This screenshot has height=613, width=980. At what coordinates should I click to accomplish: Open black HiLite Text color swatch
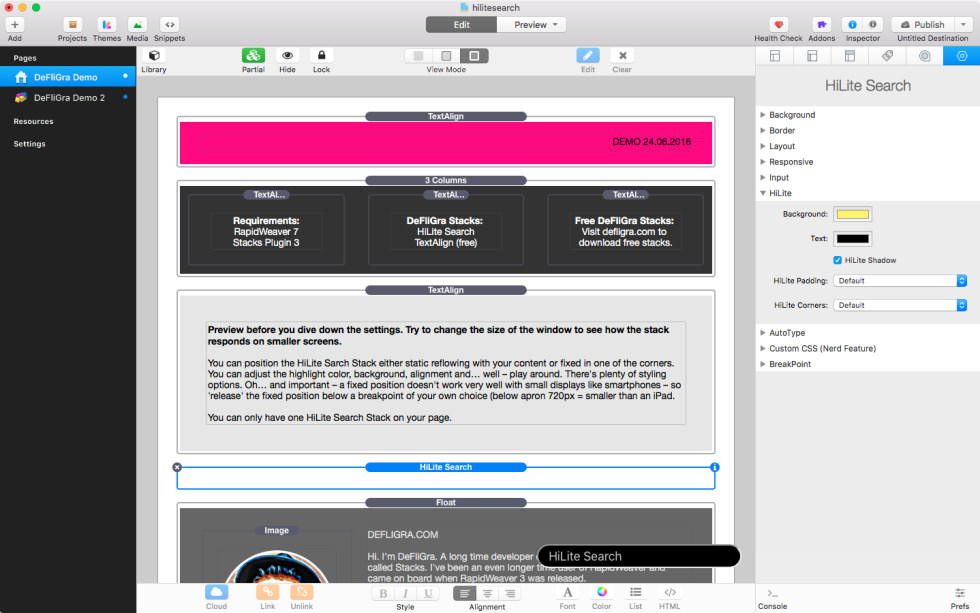[x=852, y=239]
